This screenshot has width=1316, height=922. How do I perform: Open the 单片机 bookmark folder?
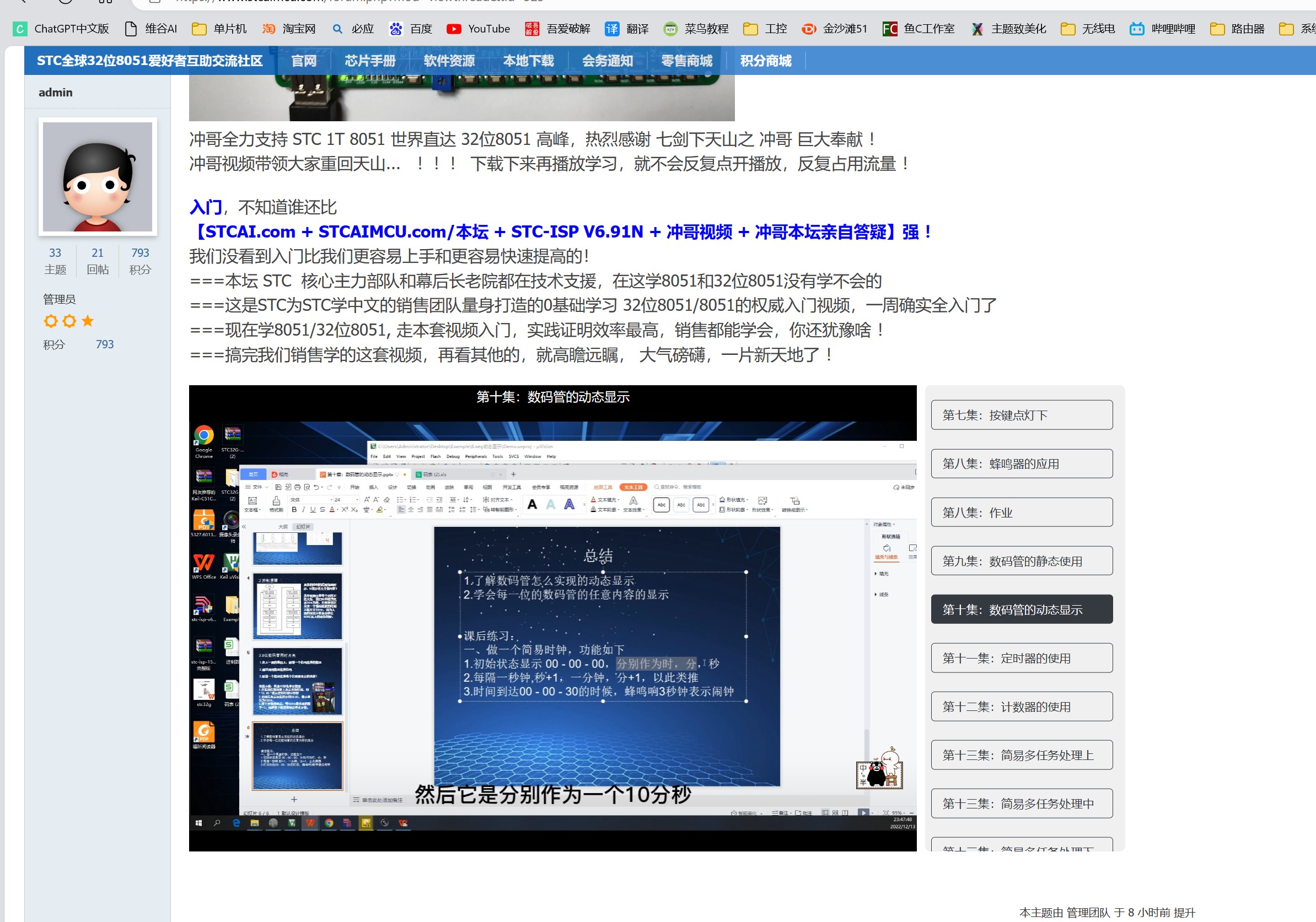pos(219,29)
